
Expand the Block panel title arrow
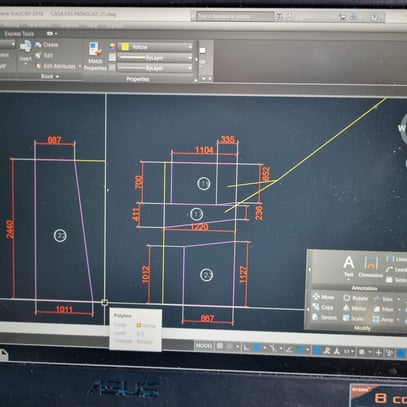[x=57, y=77]
